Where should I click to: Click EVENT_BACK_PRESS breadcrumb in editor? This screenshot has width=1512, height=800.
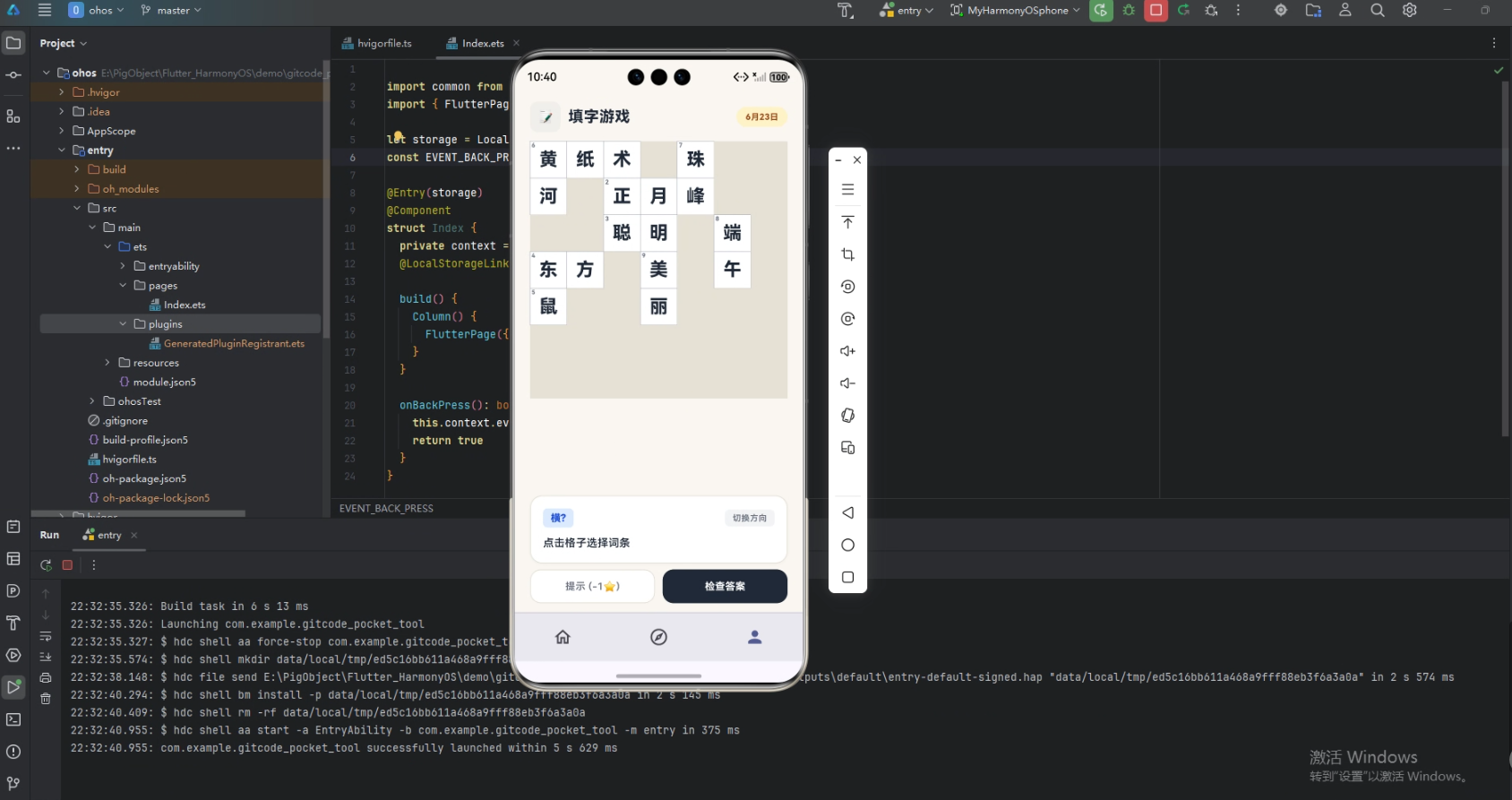pos(386,508)
